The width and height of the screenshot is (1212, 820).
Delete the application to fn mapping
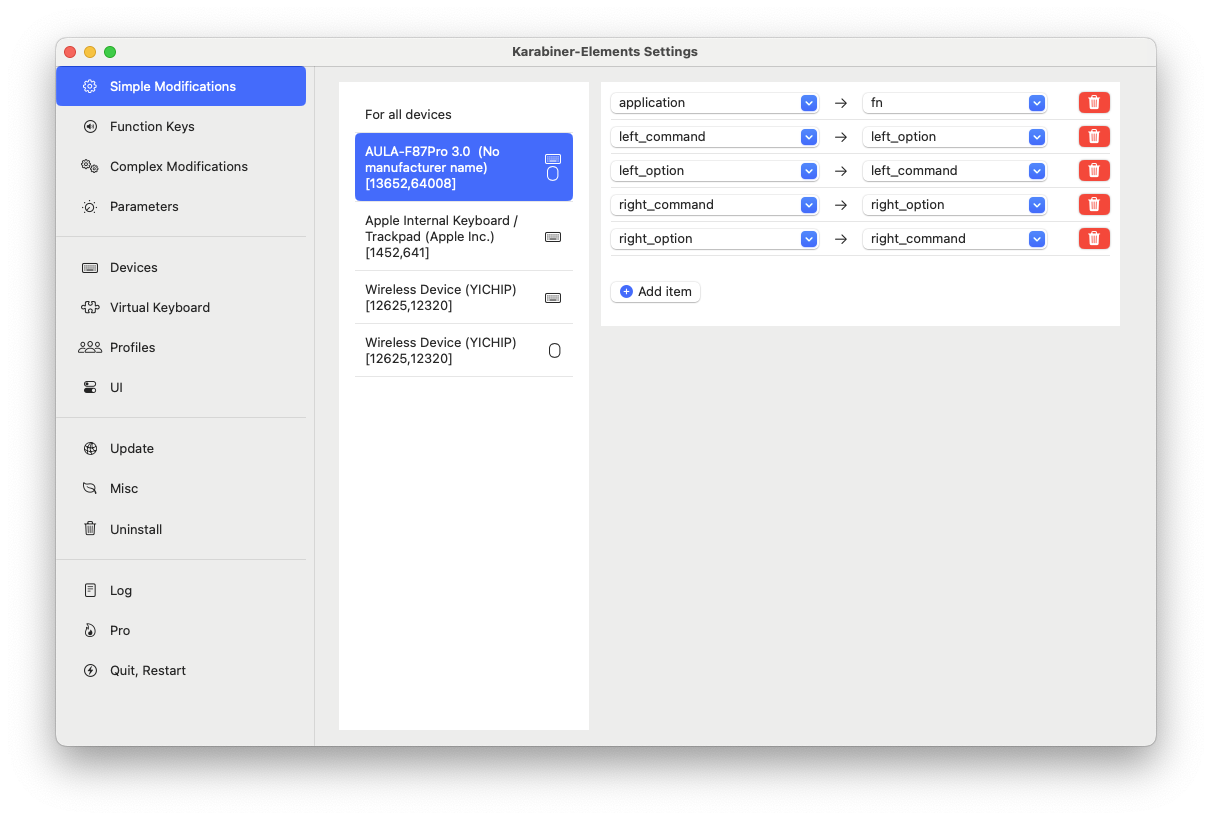[1094, 103]
